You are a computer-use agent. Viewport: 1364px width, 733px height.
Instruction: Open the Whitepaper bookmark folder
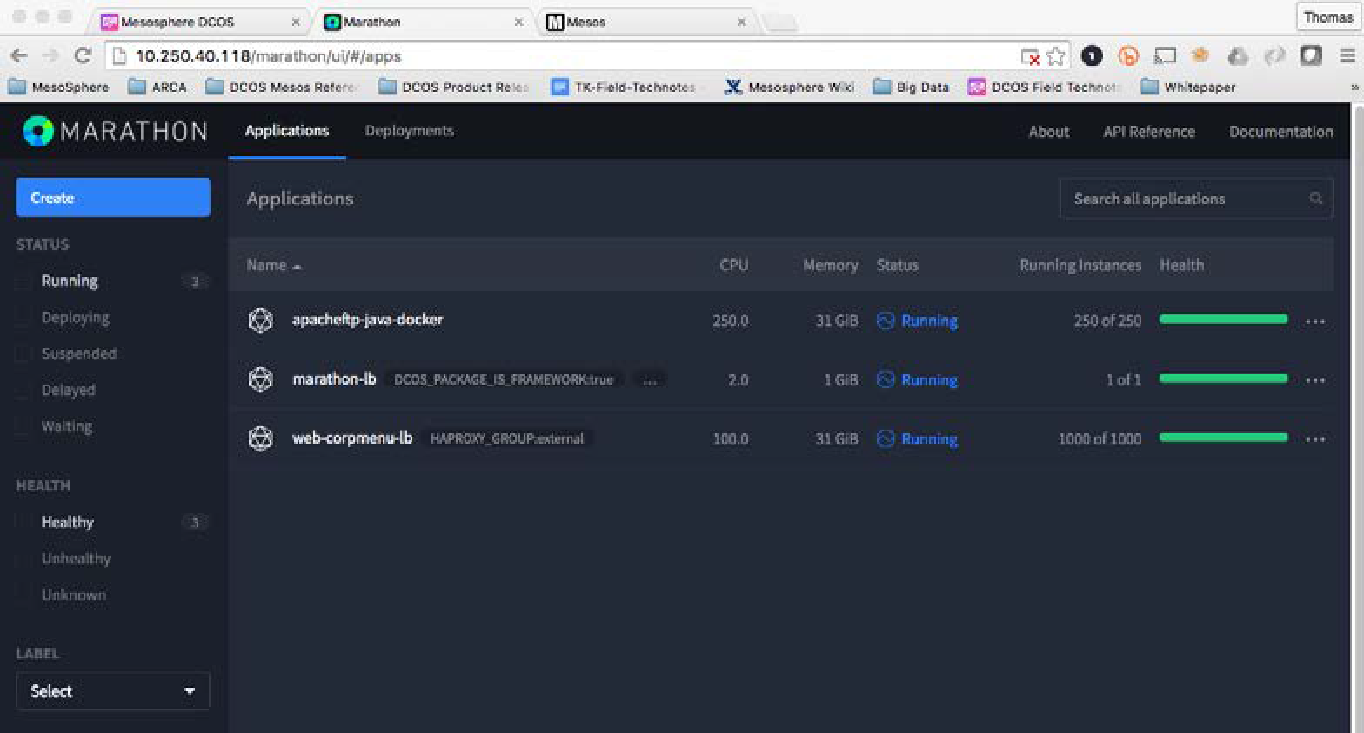pos(1188,87)
